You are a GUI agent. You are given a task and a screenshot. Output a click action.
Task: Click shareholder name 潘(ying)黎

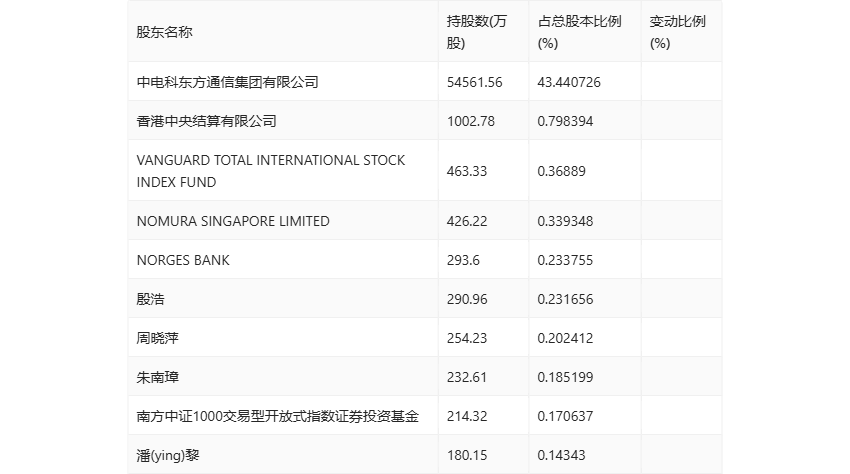[168, 456]
